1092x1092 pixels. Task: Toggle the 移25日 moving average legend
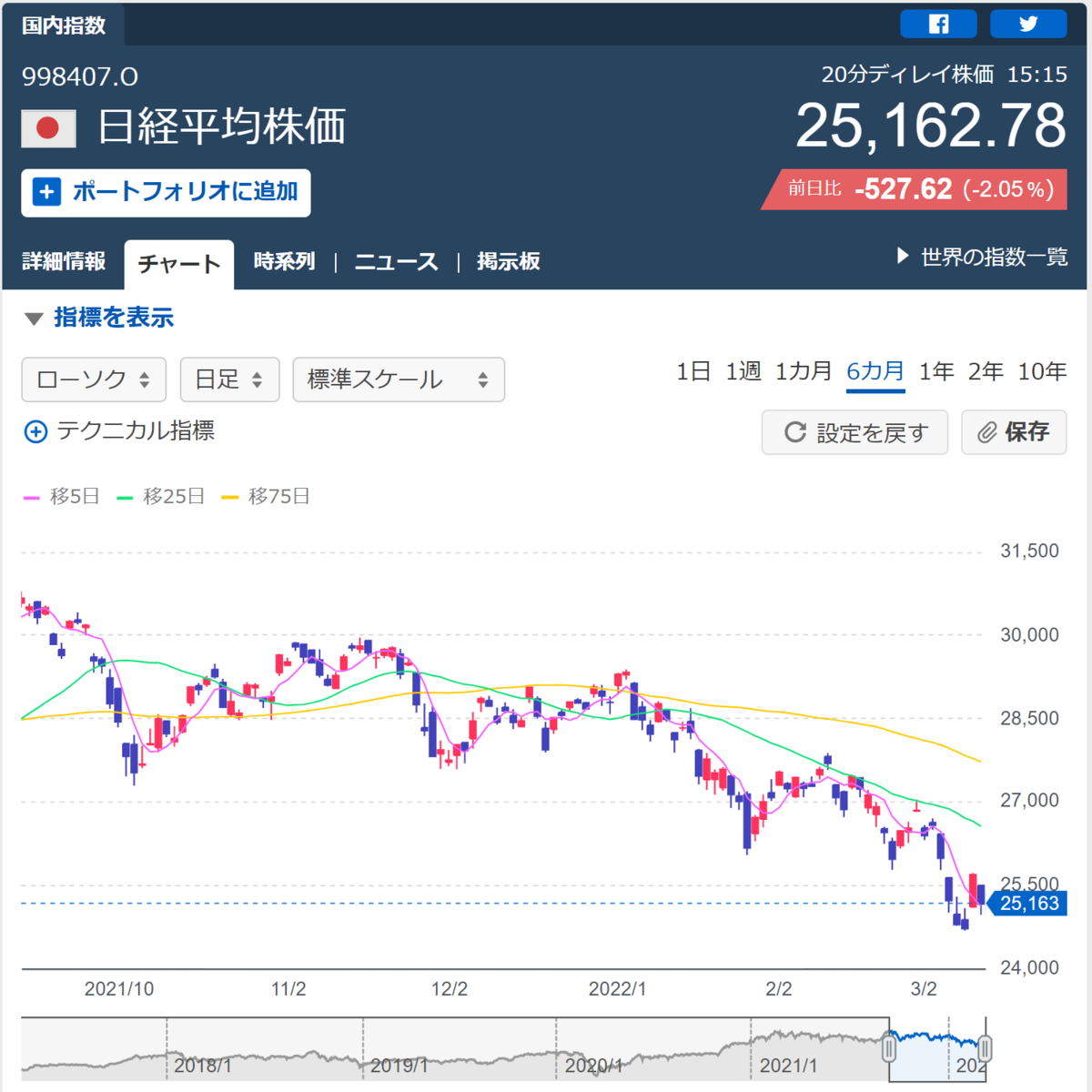(160, 497)
